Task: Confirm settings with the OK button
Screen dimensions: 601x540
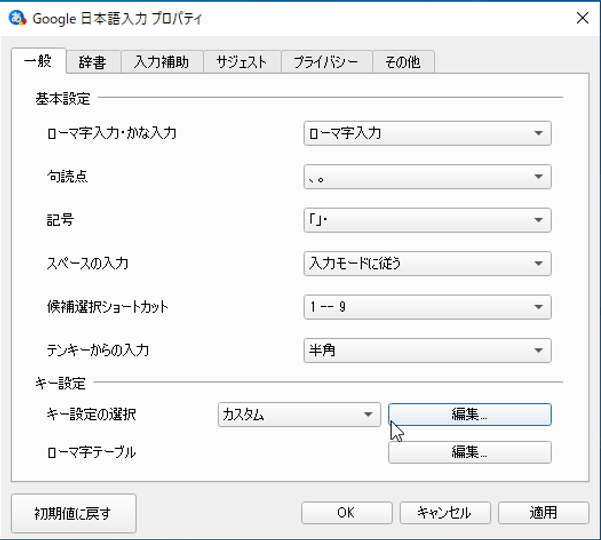Action: click(344, 512)
